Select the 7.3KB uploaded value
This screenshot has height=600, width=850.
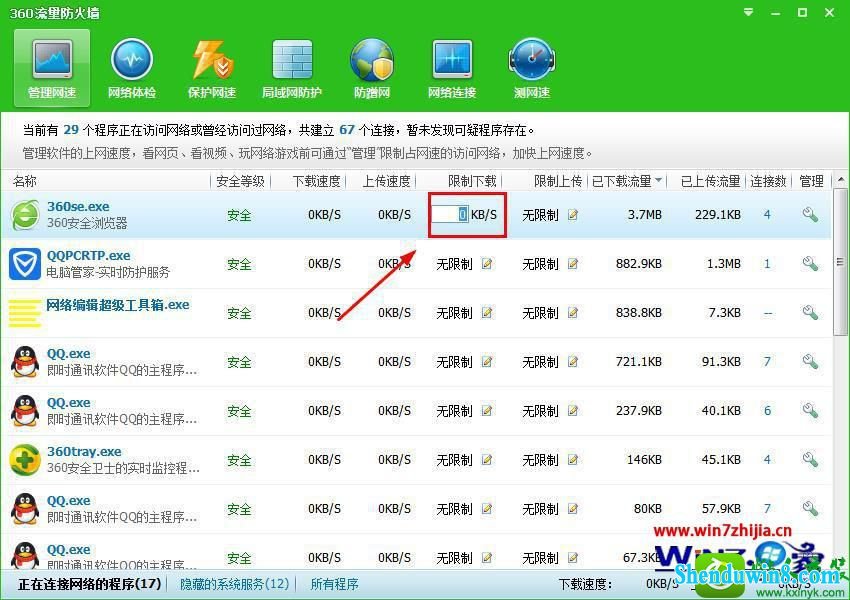(724, 313)
